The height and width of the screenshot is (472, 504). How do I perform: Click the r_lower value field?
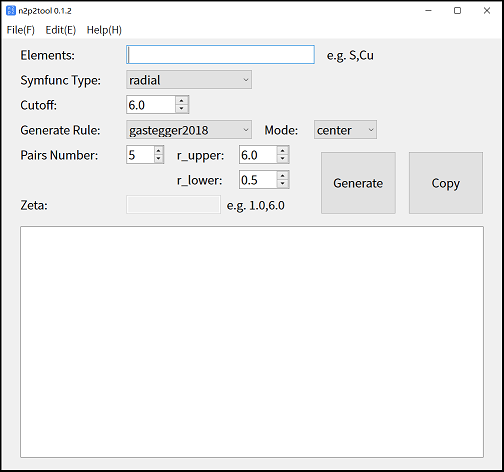click(258, 180)
